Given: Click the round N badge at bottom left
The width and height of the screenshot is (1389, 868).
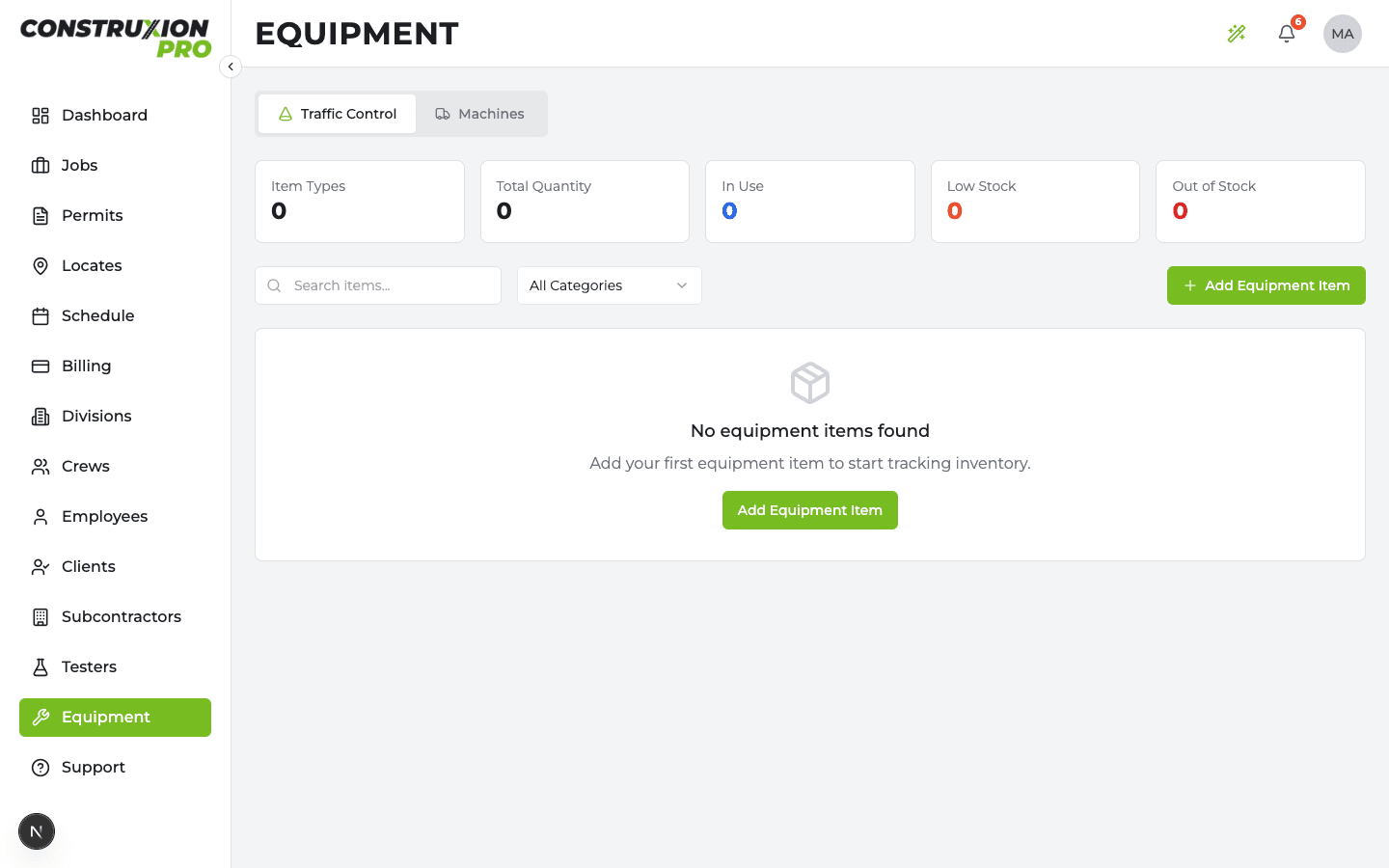Looking at the screenshot, I should point(37,831).
